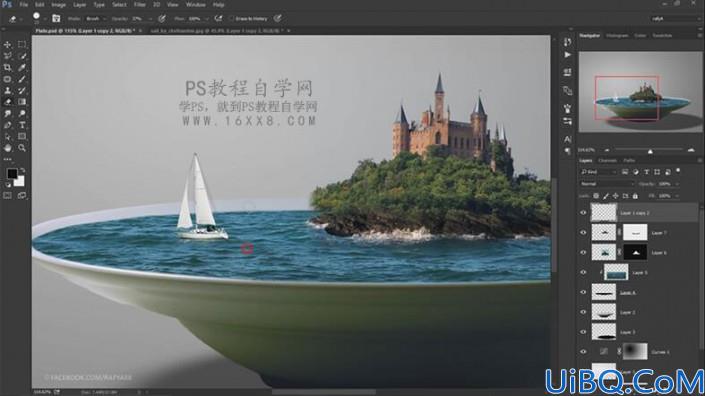Switch to the Paths tab
Image resolution: width=705 pixels, height=396 pixels.
click(x=629, y=160)
